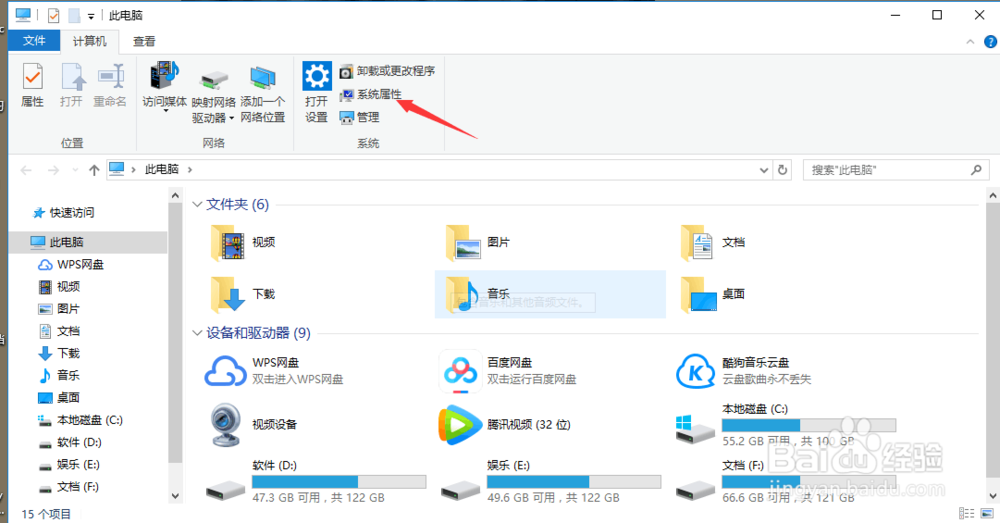Select the 酷狗音乐云盘 icon
Image resolution: width=1000 pixels, height=523 pixels.
(x=696, y=371)
